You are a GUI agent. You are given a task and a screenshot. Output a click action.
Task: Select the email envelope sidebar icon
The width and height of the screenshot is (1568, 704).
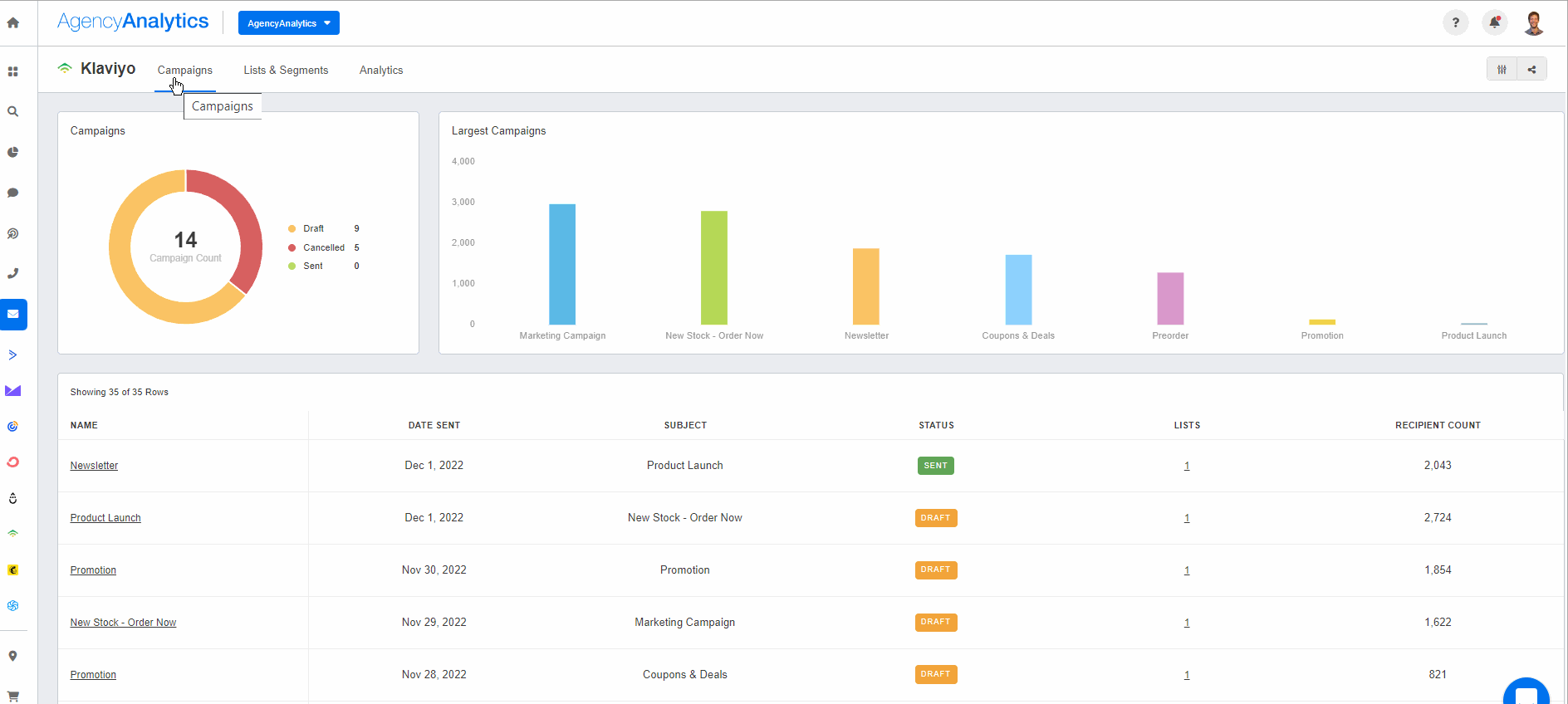[13, 315]
